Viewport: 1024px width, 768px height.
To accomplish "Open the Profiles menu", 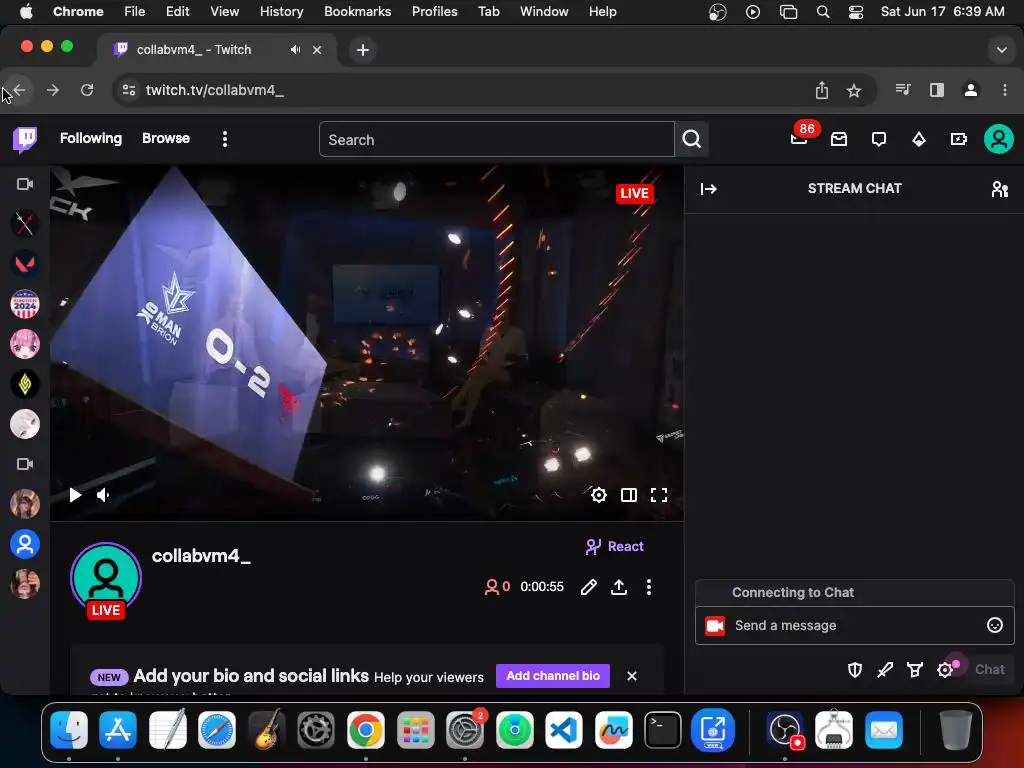I will coord(434,12).
